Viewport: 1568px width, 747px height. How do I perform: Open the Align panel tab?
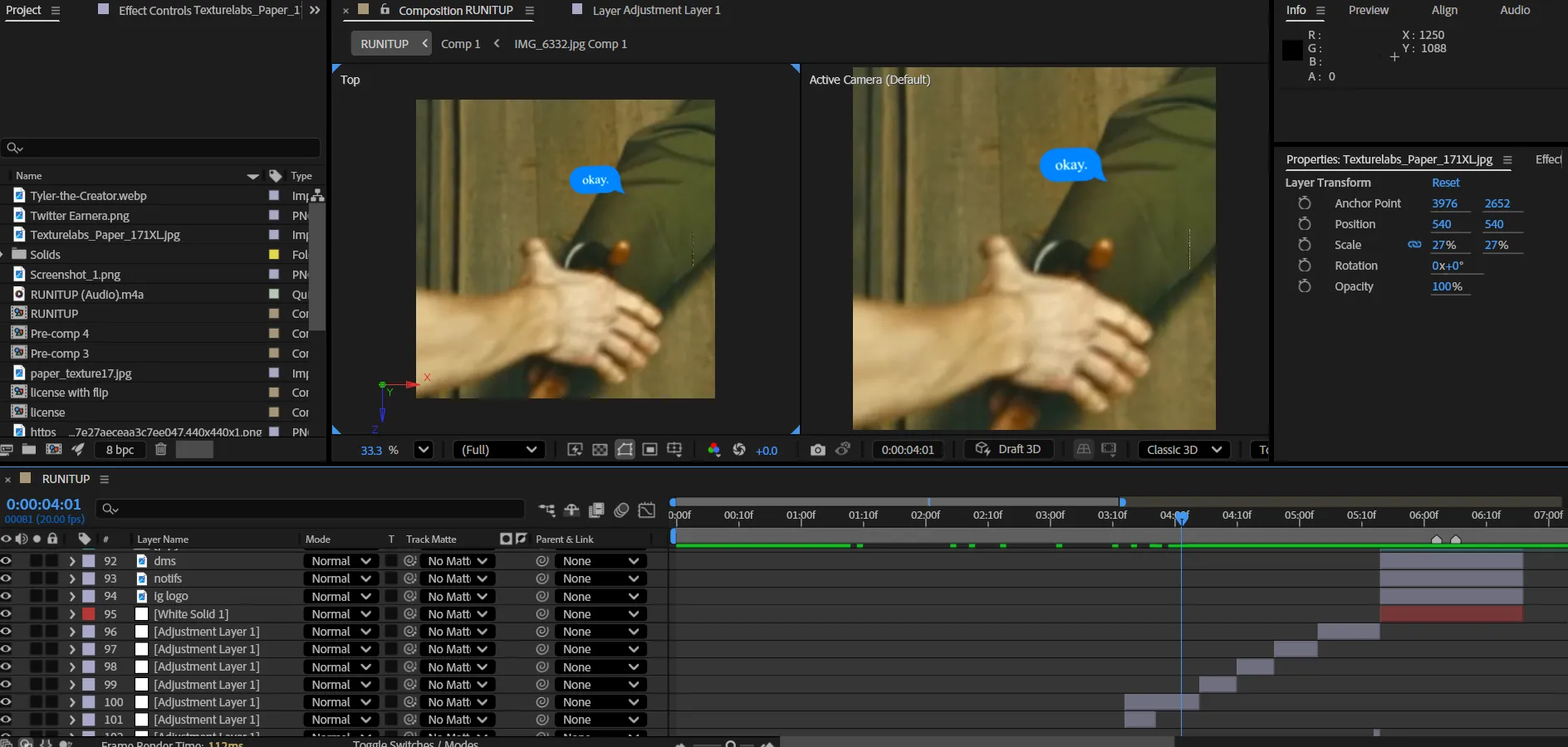[1444, 10]
